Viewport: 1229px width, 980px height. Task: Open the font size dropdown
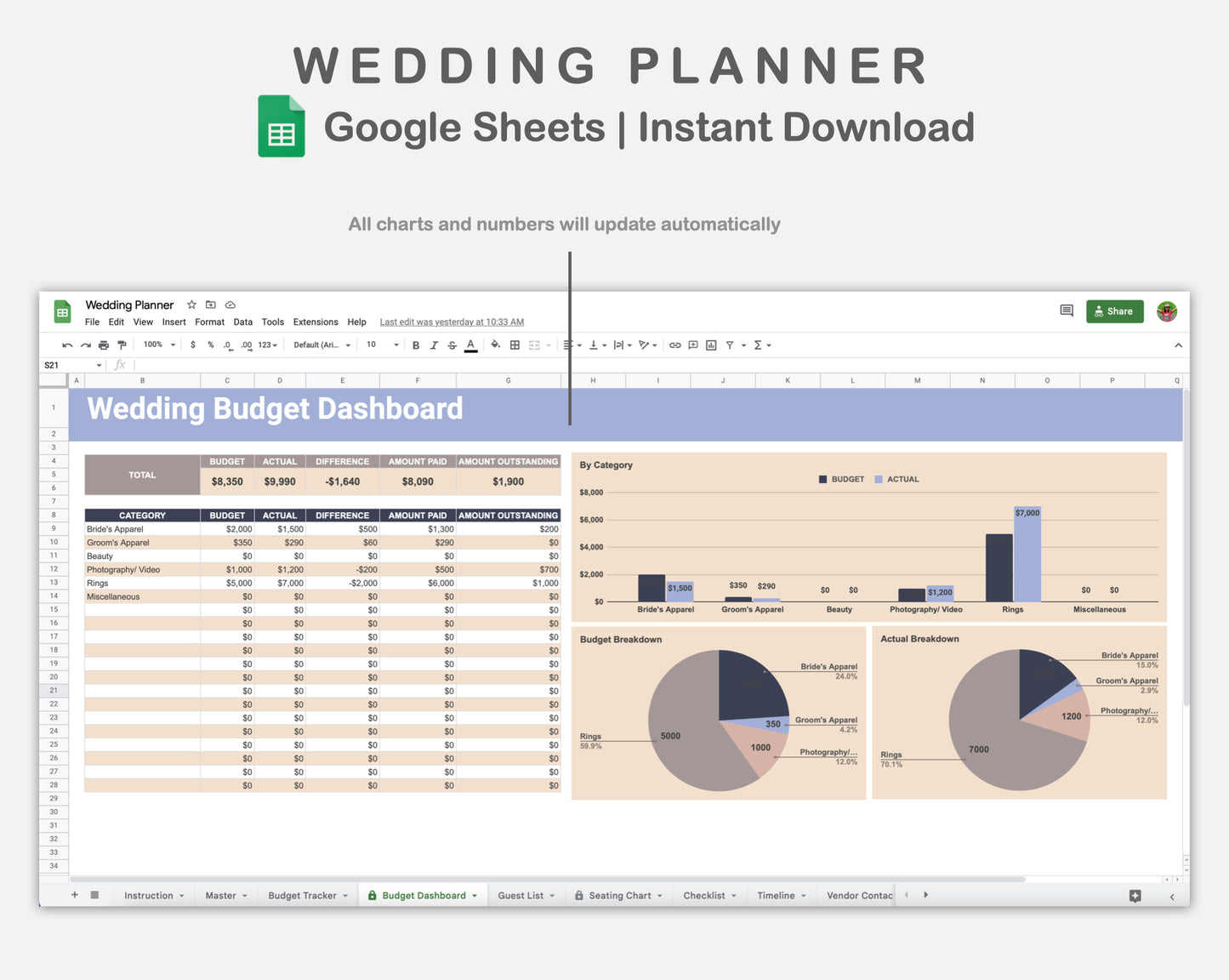[x=381, y=345]
